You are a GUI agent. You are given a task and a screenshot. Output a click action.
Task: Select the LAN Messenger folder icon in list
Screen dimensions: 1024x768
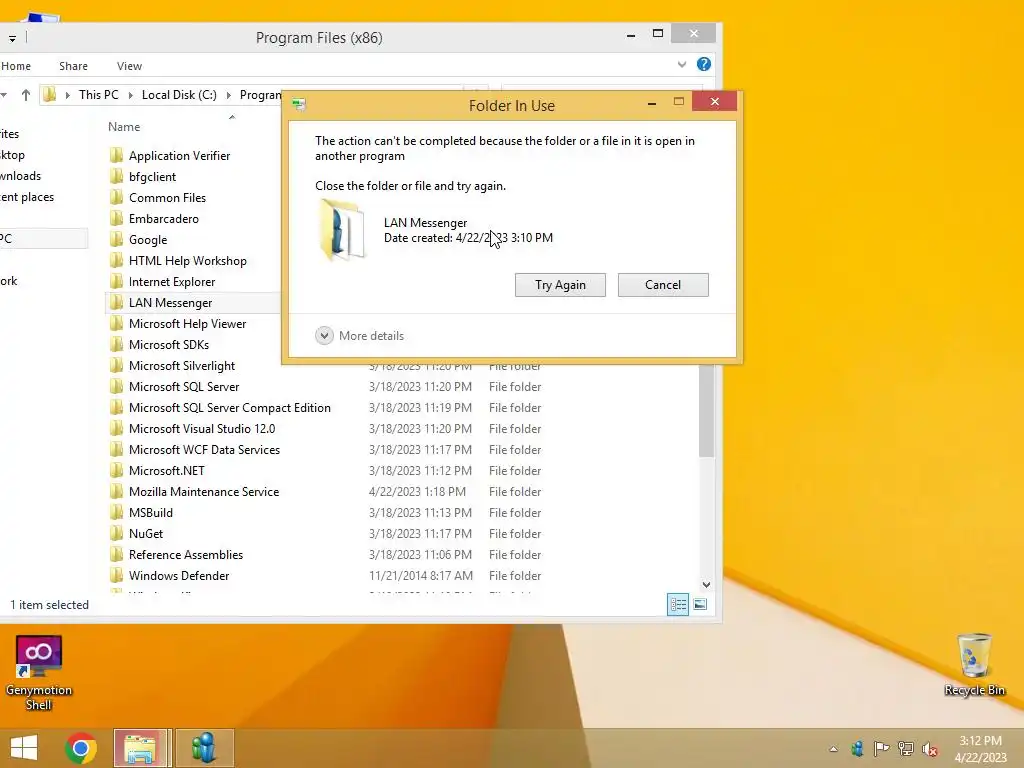click(116, 302)
